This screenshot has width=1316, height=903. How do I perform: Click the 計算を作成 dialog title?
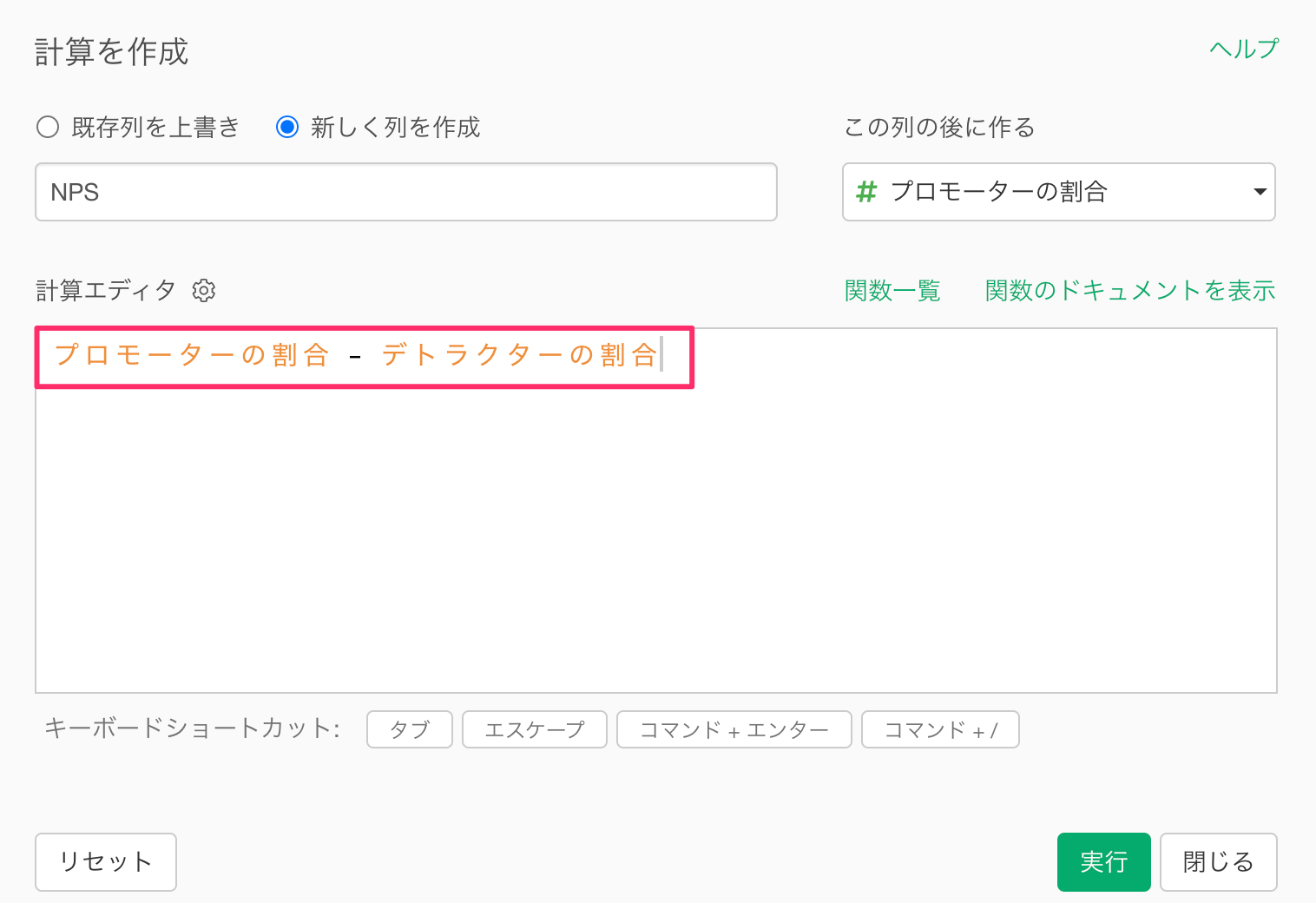pos(111,52)
